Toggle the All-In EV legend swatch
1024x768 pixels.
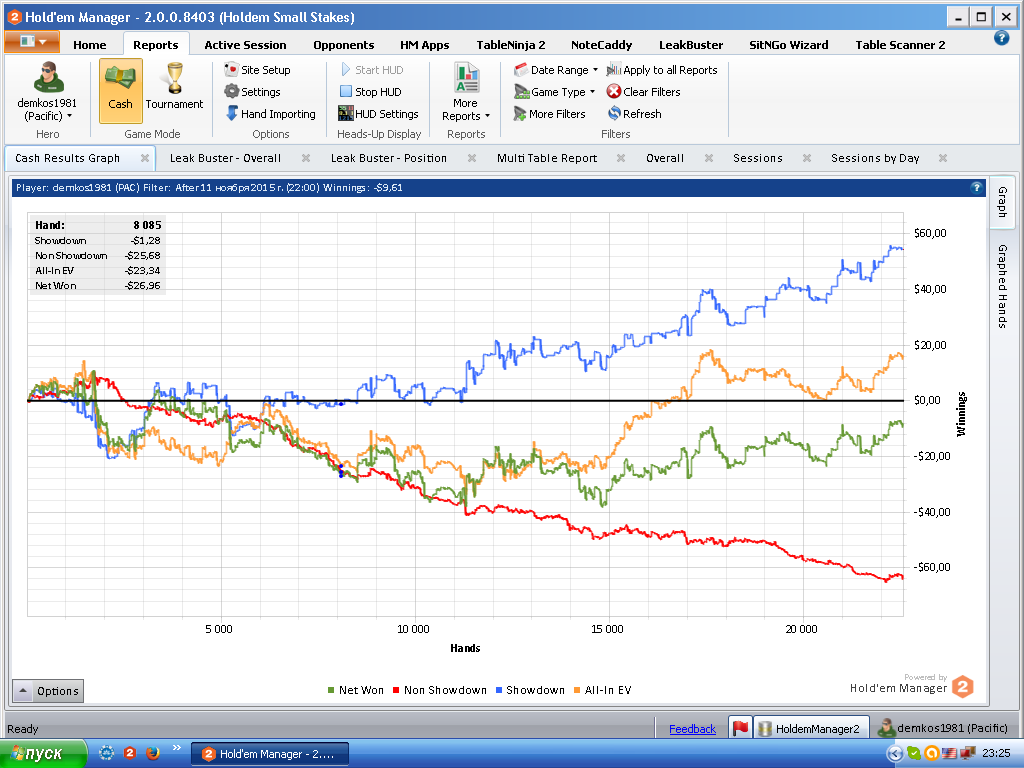[577, 690]
